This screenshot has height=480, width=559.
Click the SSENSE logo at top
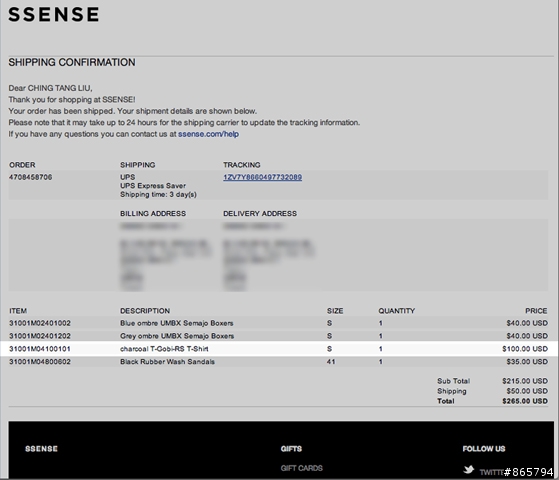[x=54, y=15]
